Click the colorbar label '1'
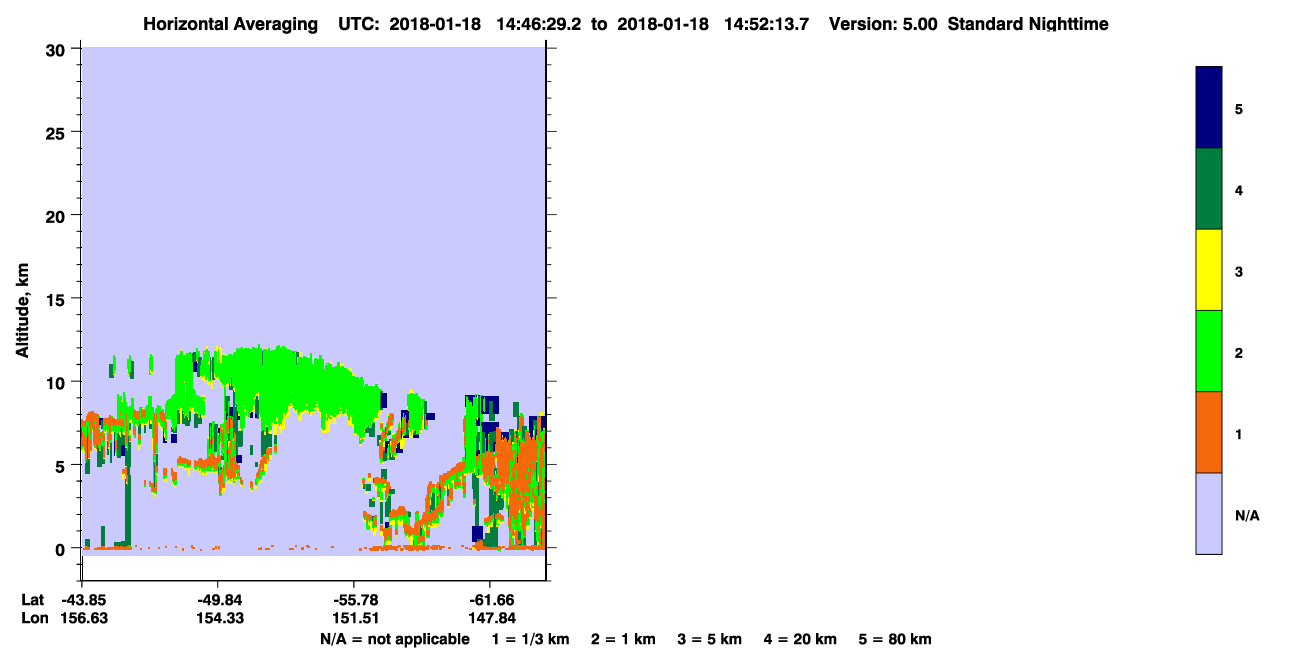The image size is (1300, 667). 1239,434
